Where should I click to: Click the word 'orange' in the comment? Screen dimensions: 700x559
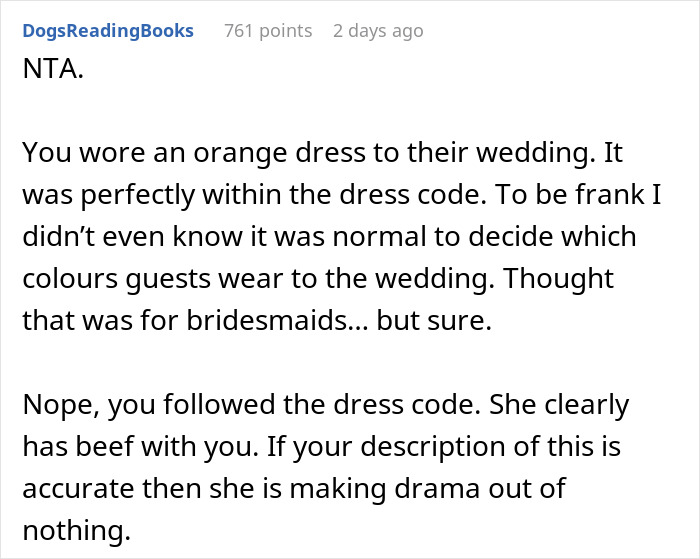tap(241, 153)
